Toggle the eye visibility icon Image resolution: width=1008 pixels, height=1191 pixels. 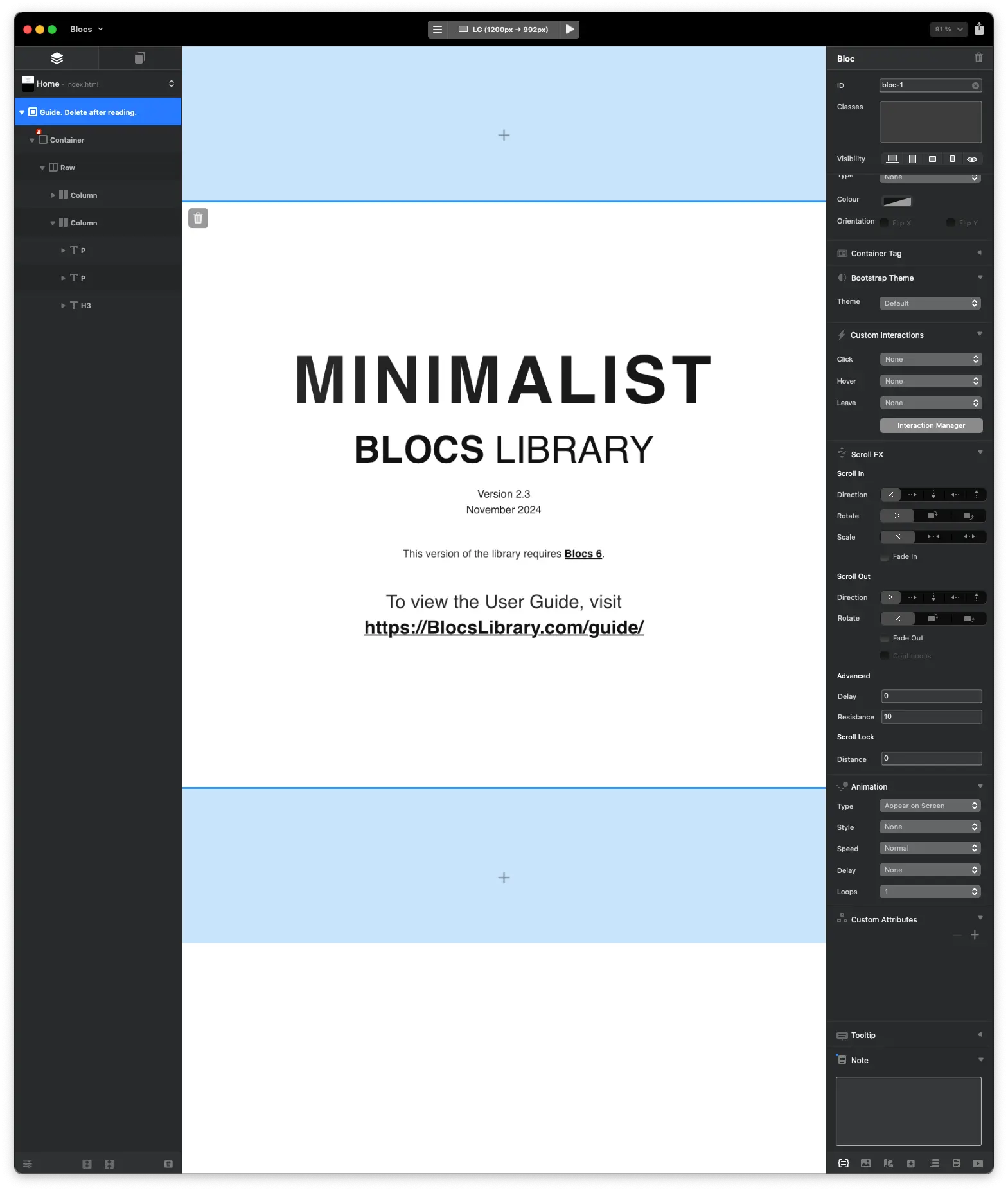coord(972,159)
